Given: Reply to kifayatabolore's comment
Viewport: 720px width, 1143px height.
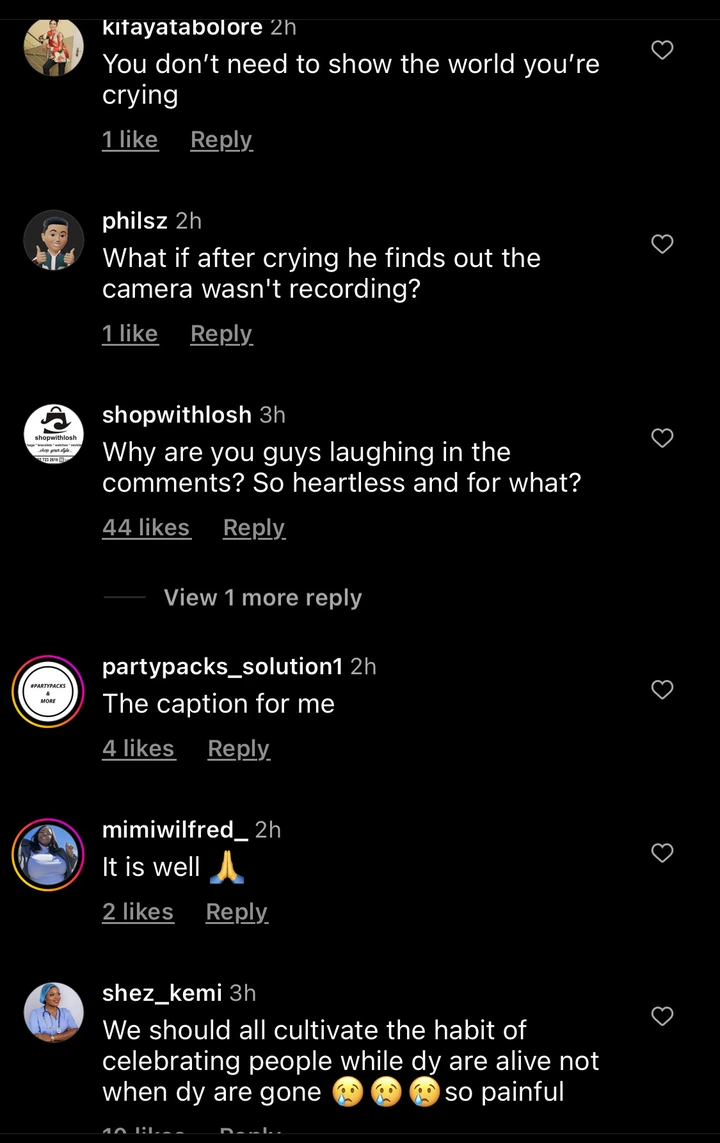Looking at the screenshot, I should coord(221,140).
